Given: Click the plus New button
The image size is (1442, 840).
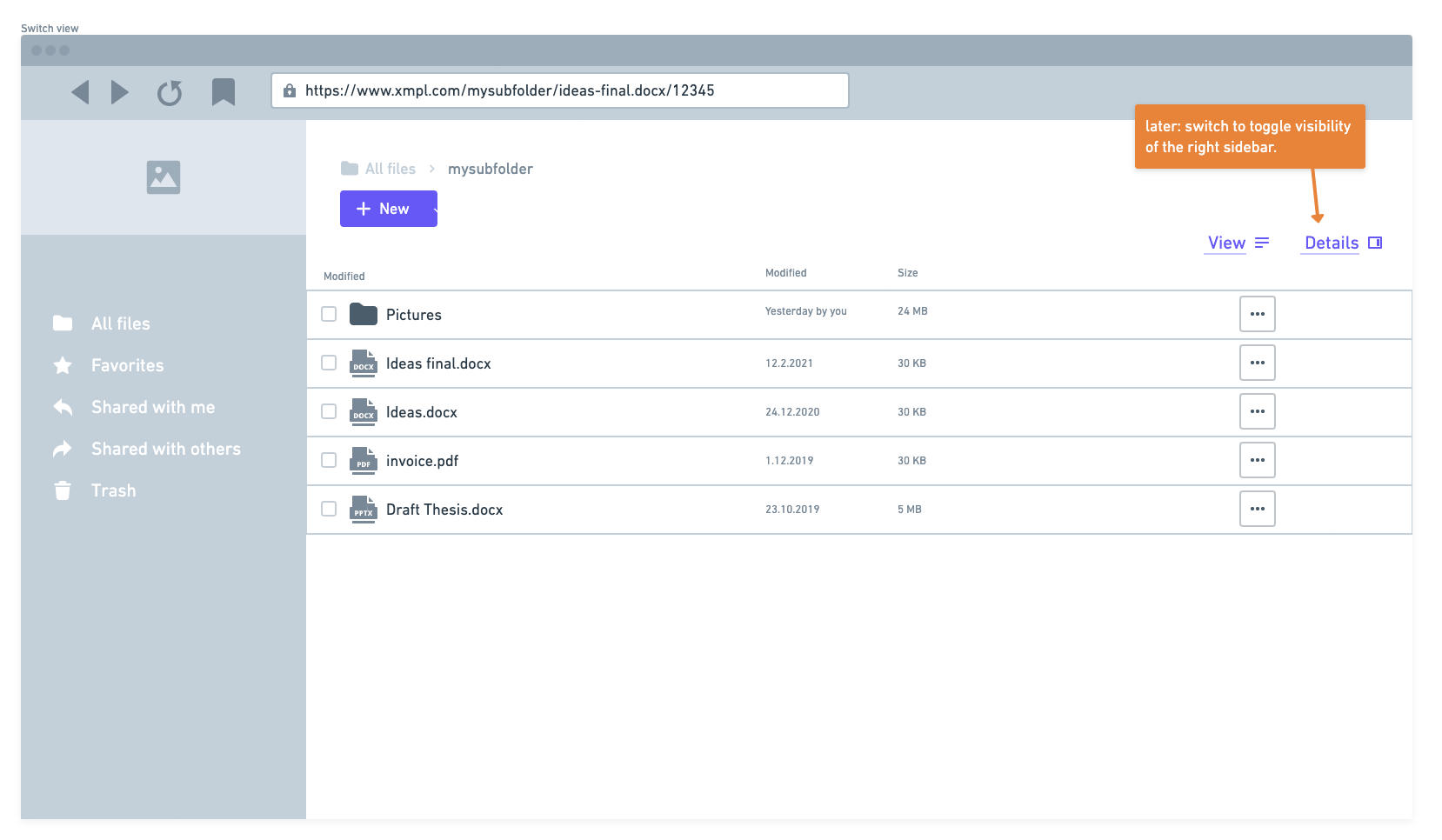Looking at the screenshot, I should (x=389, y=209).
